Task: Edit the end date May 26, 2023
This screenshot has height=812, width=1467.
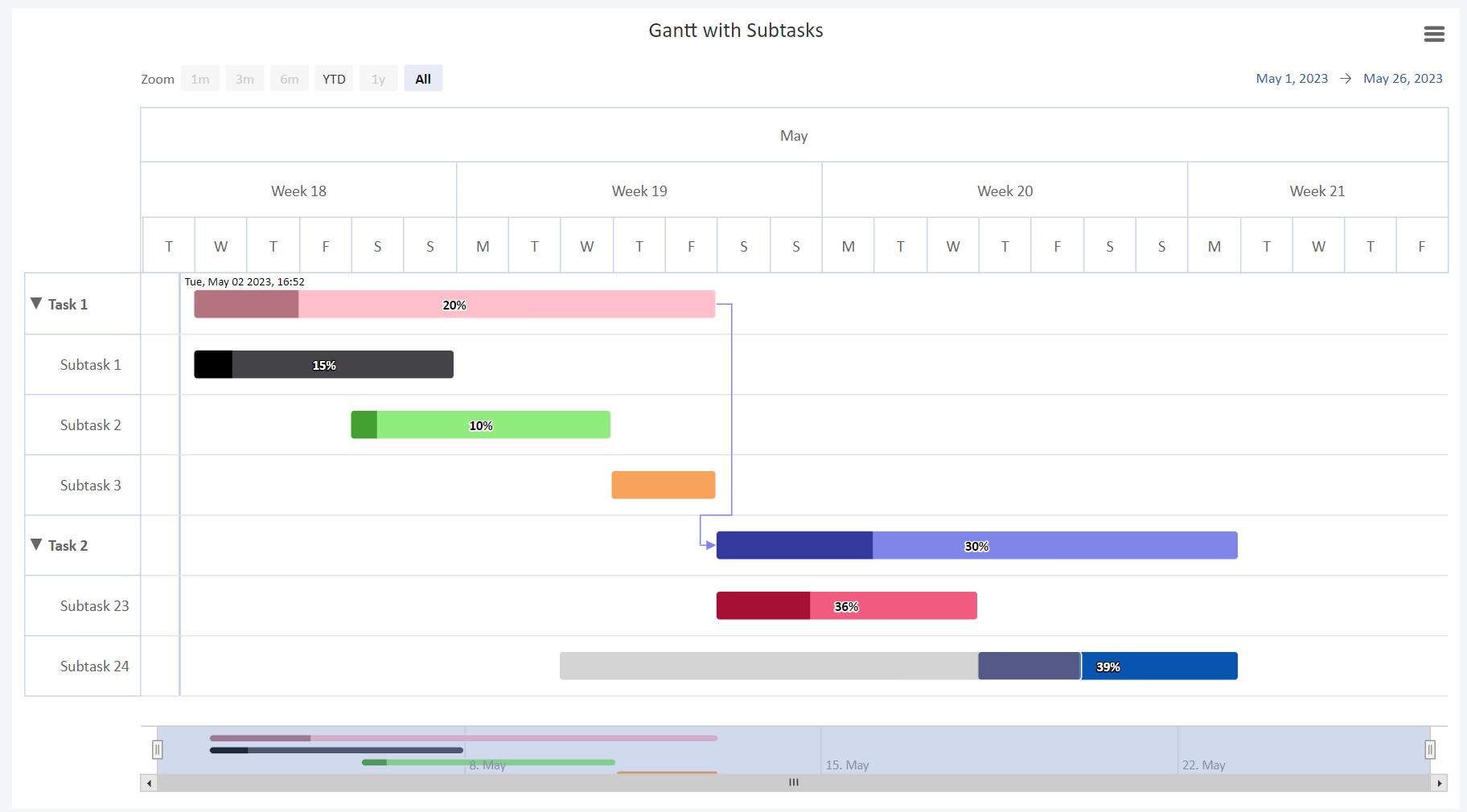Action: click(1403, 78)
